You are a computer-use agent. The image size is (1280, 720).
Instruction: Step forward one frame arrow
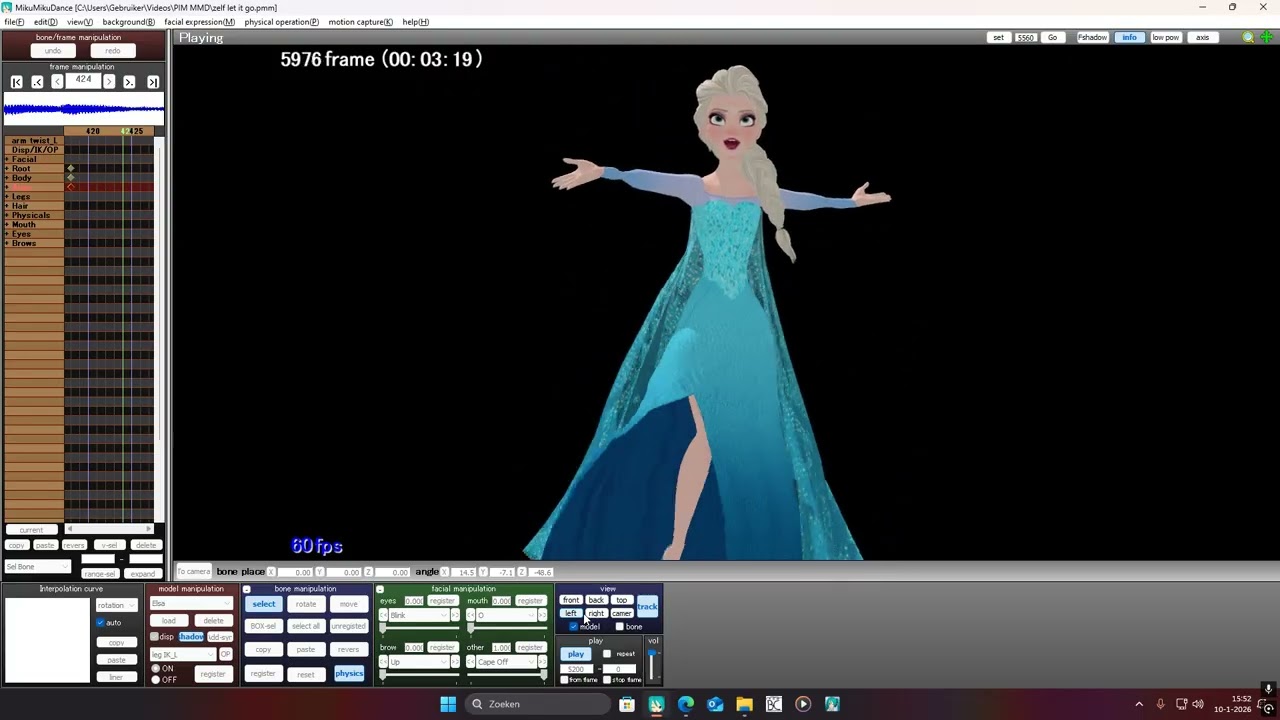109,82
